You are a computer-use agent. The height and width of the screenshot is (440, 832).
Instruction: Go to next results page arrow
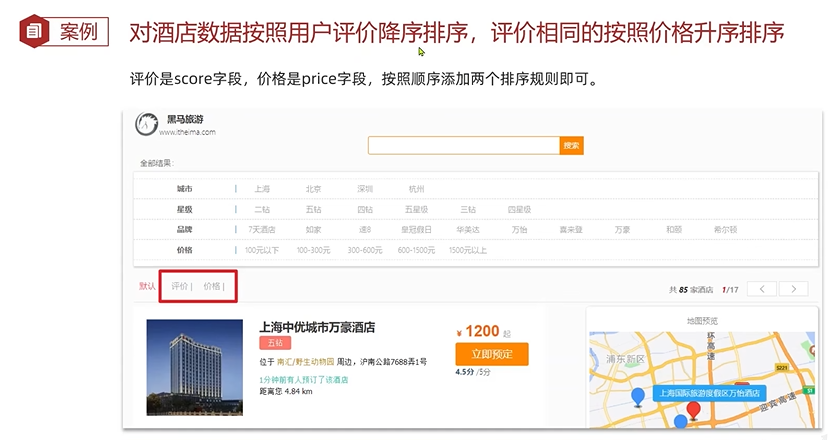pos(793,289)
